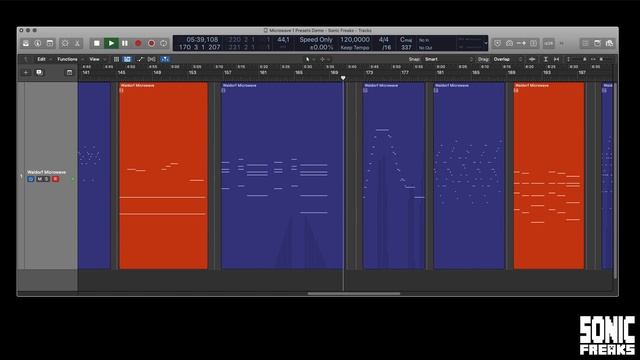Pause playback with the Pause button
The image size is (640, 360).
(x=125, y=43)
